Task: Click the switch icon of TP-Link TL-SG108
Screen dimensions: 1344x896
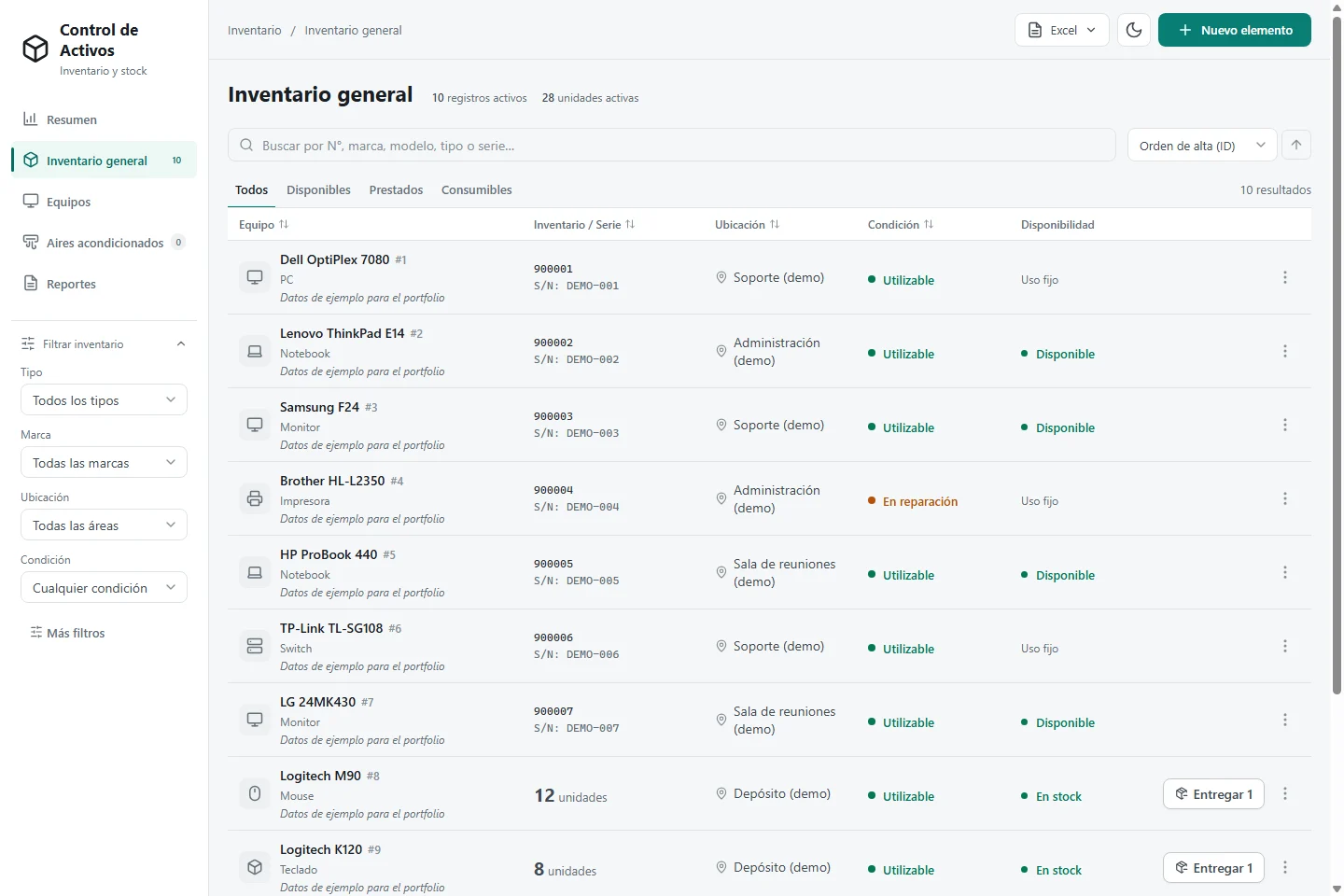Action: 255,646
